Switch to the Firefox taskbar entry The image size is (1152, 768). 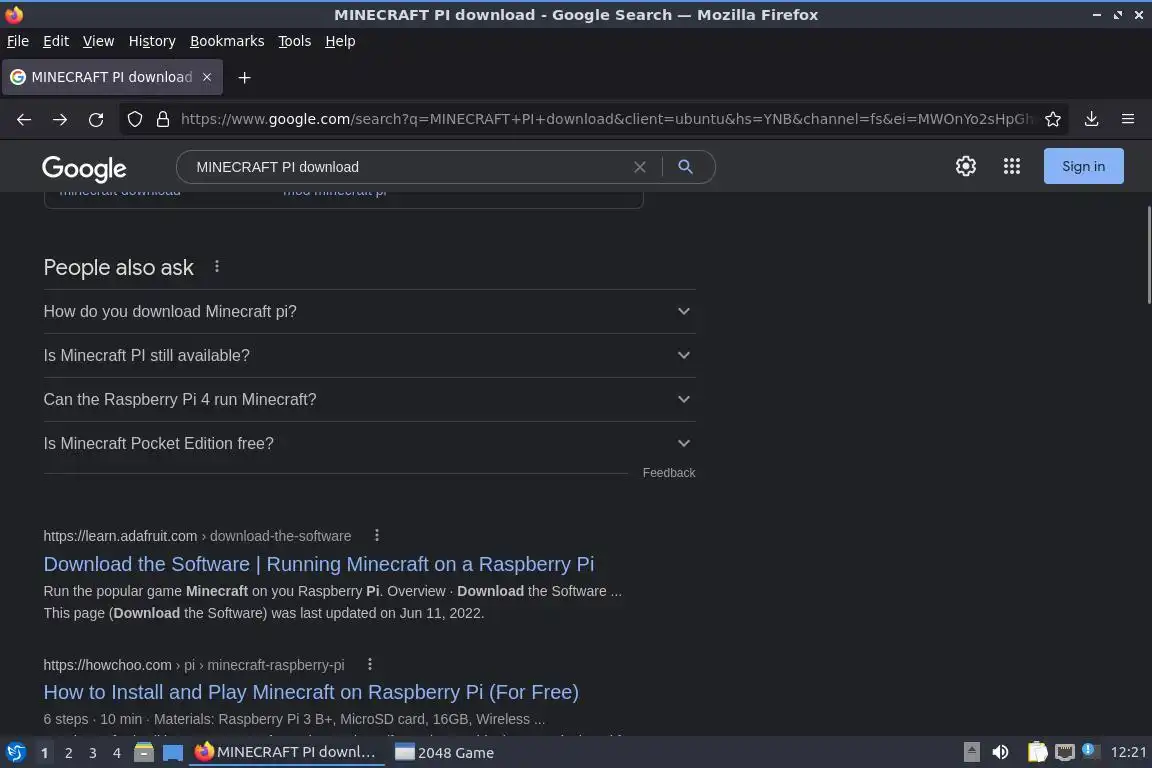(x=287, y=753)
